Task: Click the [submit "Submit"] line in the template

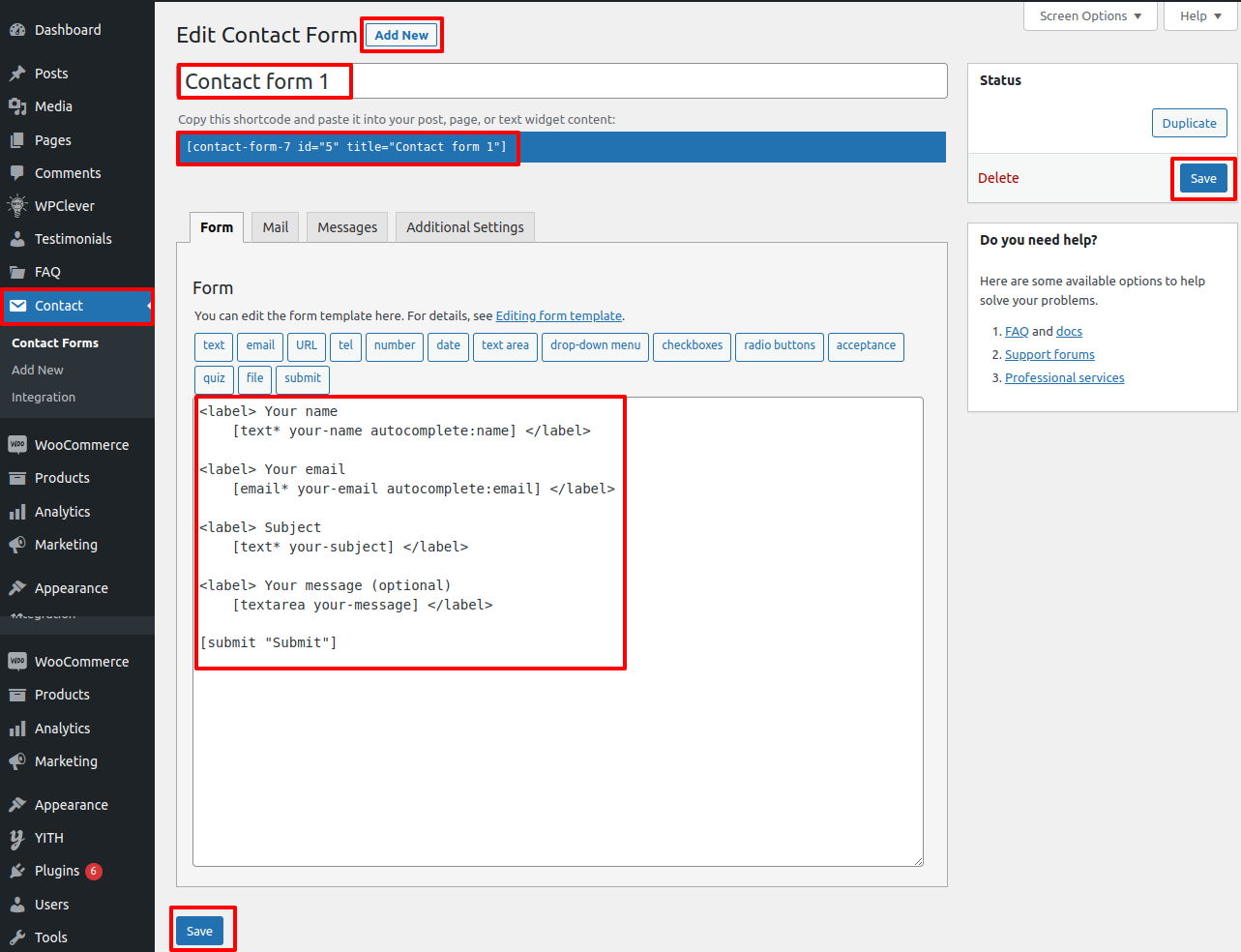Action: pyautogui.click(x=269, y=643)
